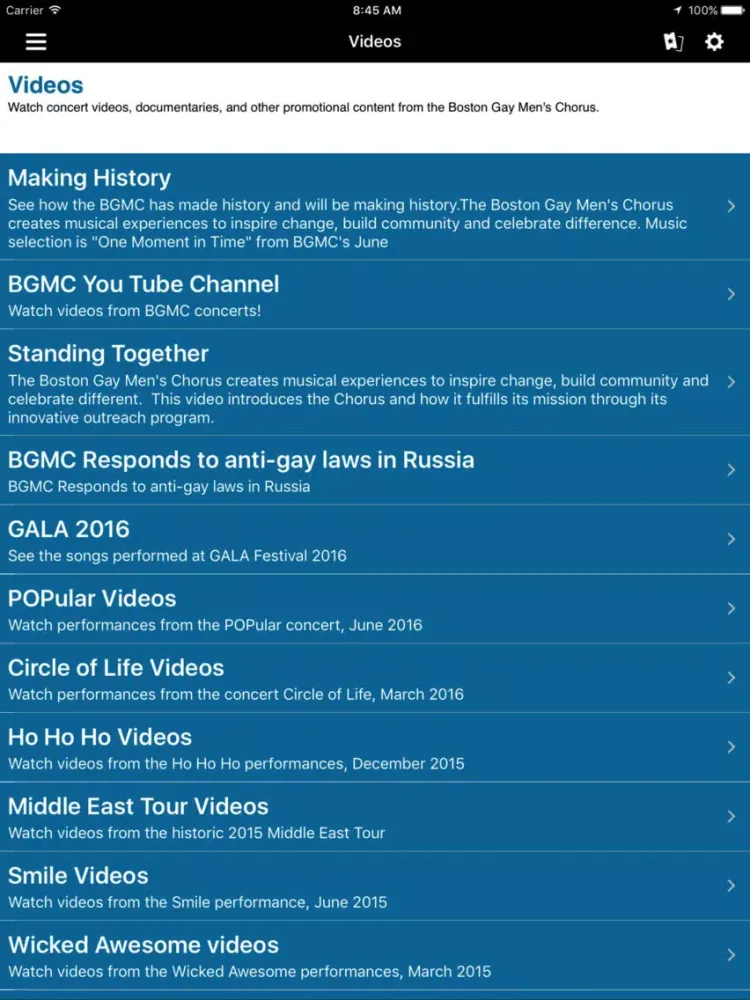Select BGMC You Tube Channel title
The height and width of the screenshot is (1000, 750).
(x=143, y=284)
